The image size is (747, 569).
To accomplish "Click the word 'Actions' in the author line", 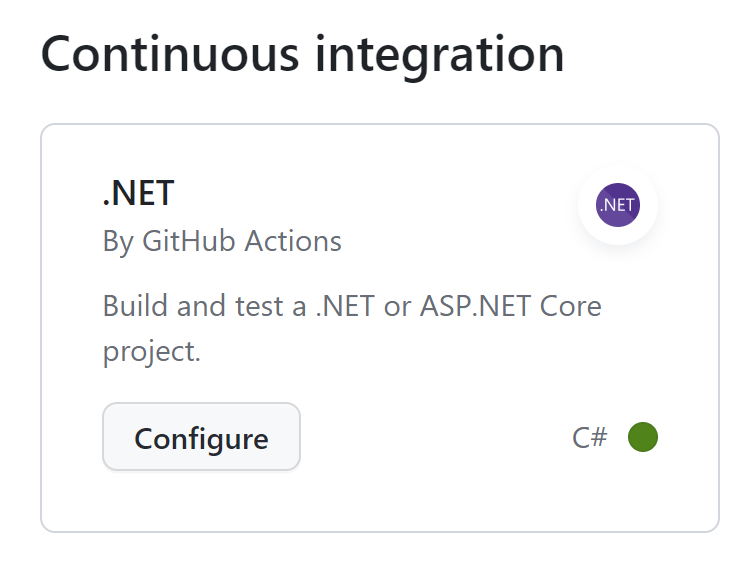I will tap(293, 241).
